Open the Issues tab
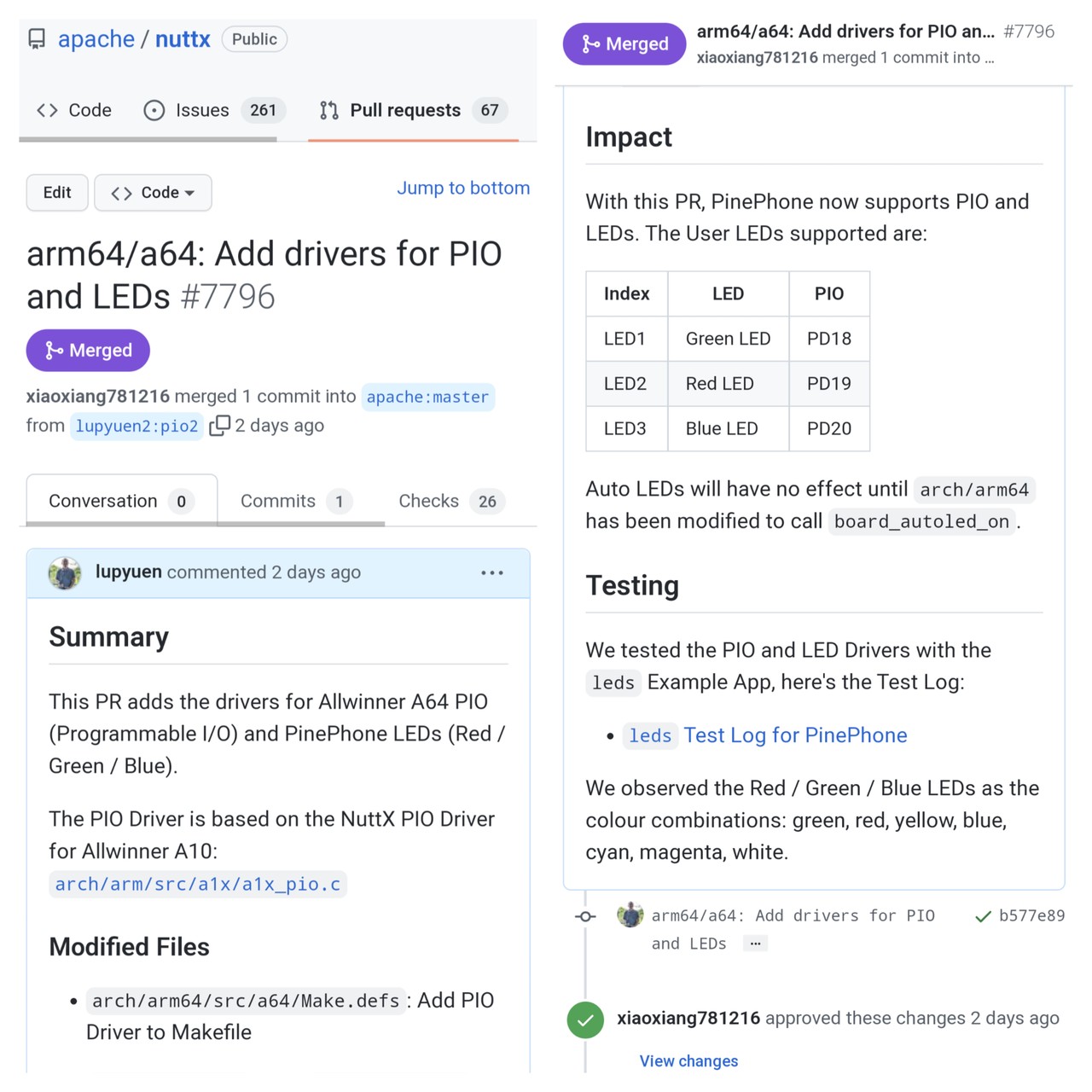 coord(202,110)
